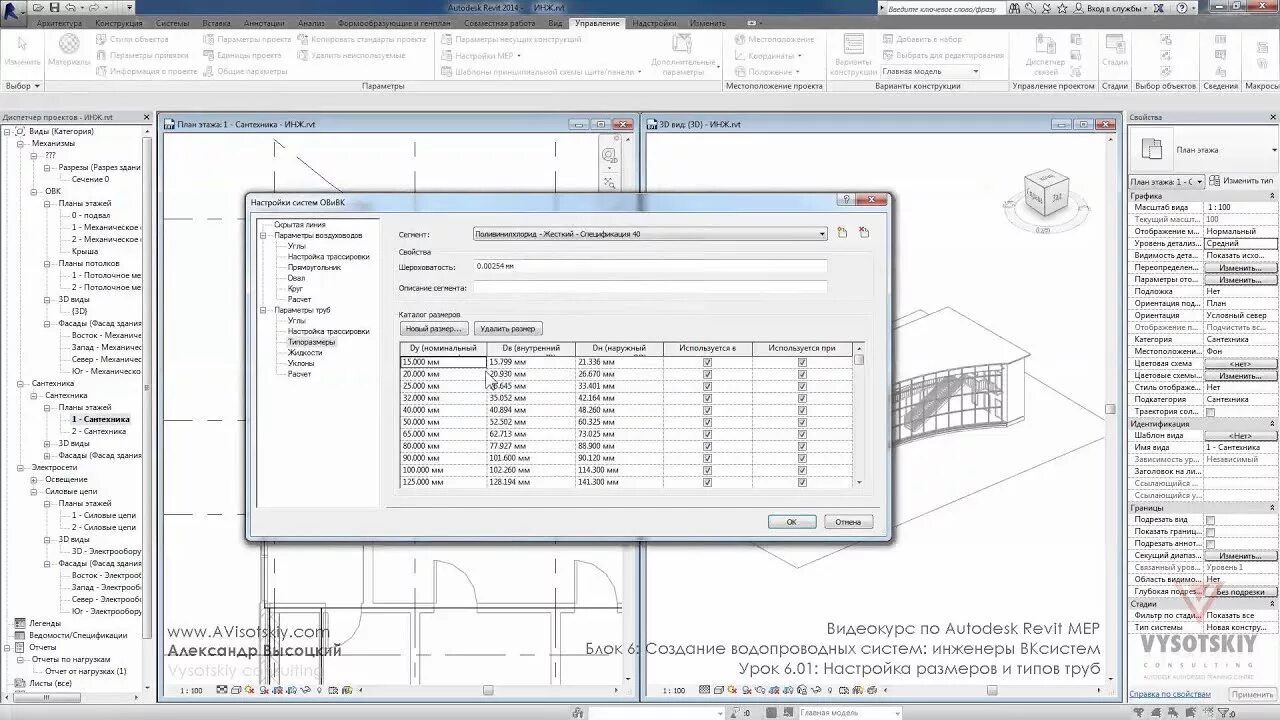Toggle 'Используется при' checkbox for the 80.000 мм row
The image size is (1280, 720).
coord(802,446)
